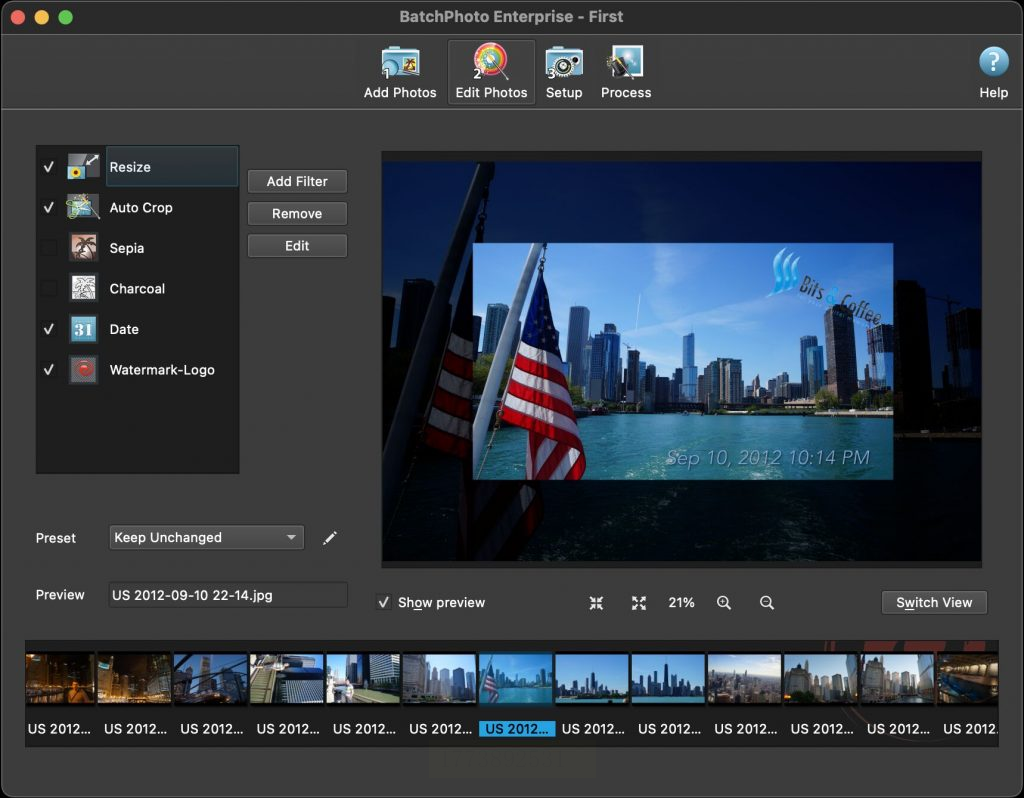Open the Preset dropdown
Viewport: 1024px width, 798px height.
point(206,538)
